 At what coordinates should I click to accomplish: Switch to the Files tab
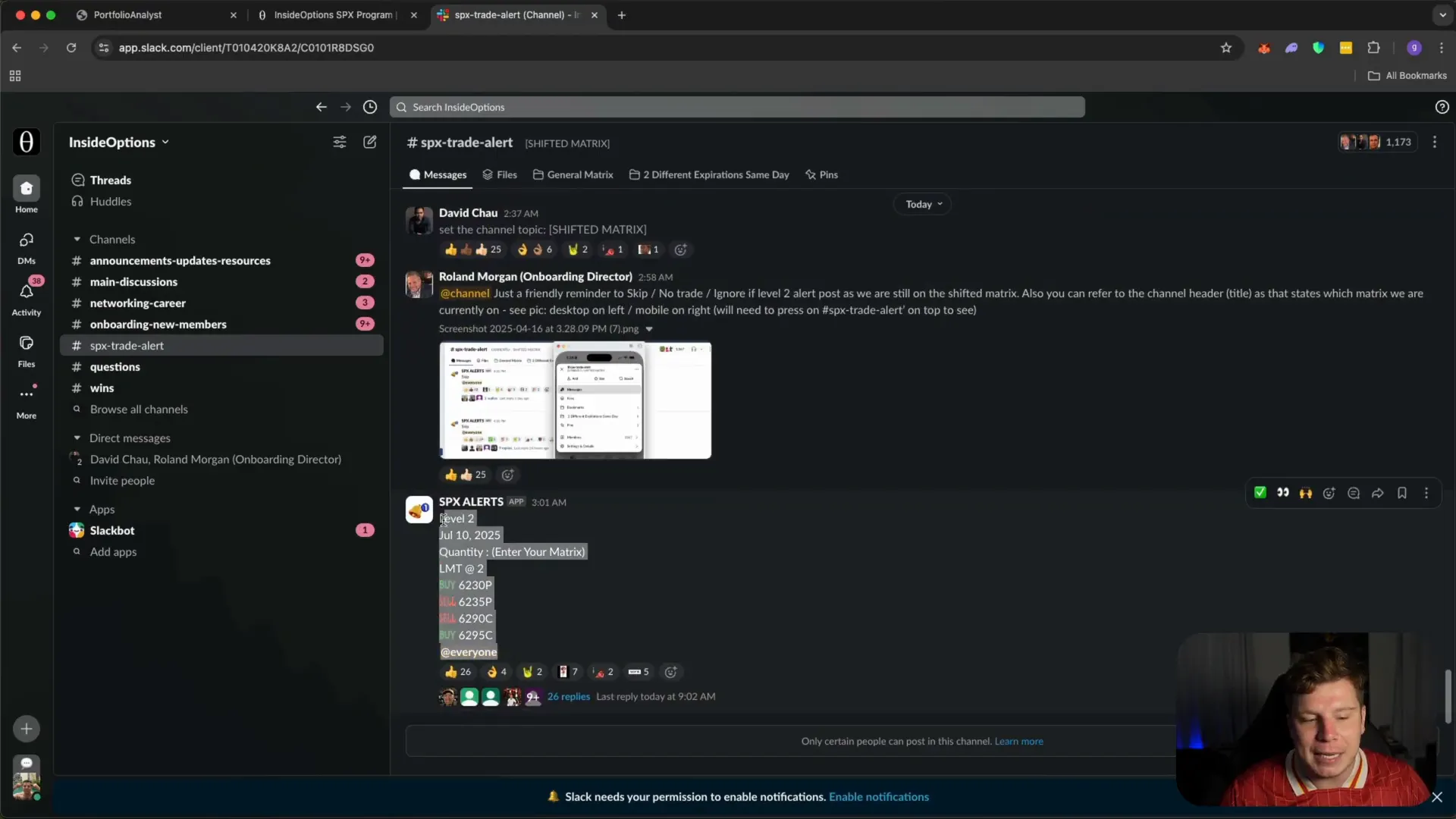(500, 174)
